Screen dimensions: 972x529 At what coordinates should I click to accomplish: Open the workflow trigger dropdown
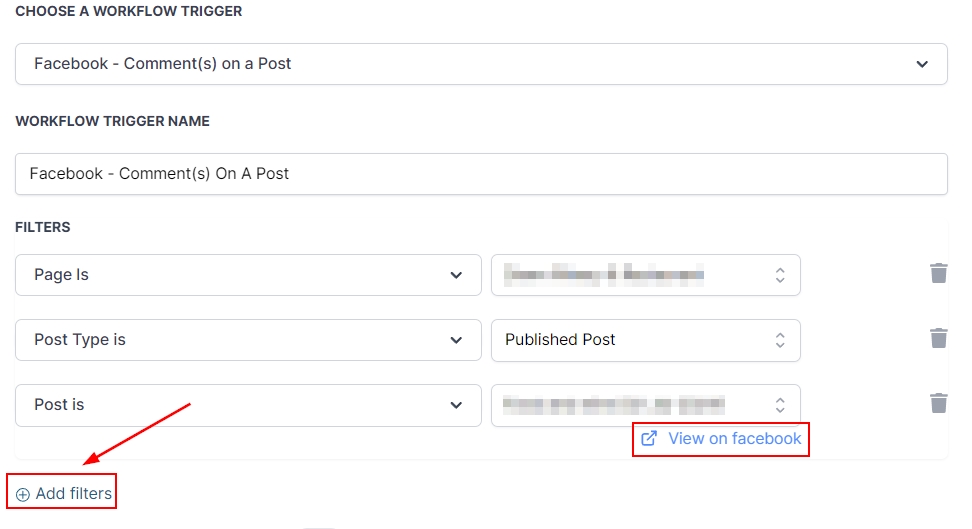pyautogui.click(x=480, y=64)
